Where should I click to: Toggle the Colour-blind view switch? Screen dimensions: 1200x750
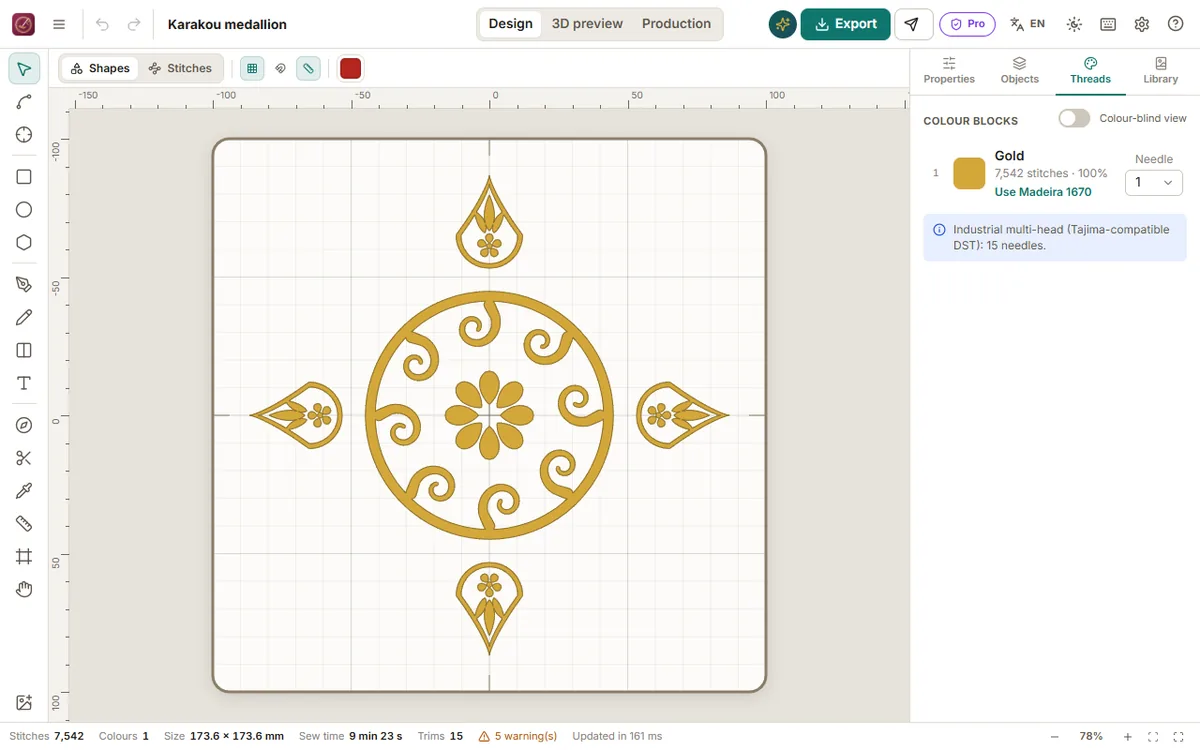1074,118
